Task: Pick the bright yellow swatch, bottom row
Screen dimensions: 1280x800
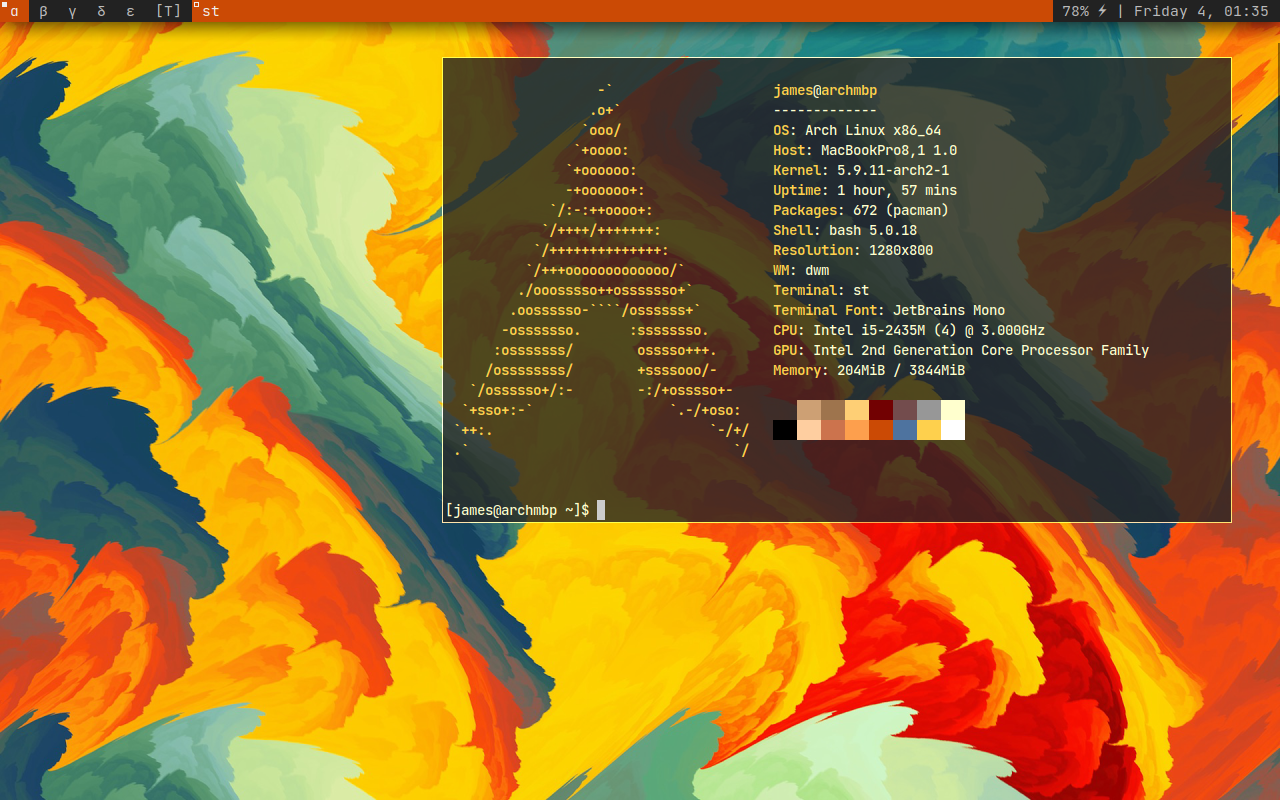Action: coord(929,430)
